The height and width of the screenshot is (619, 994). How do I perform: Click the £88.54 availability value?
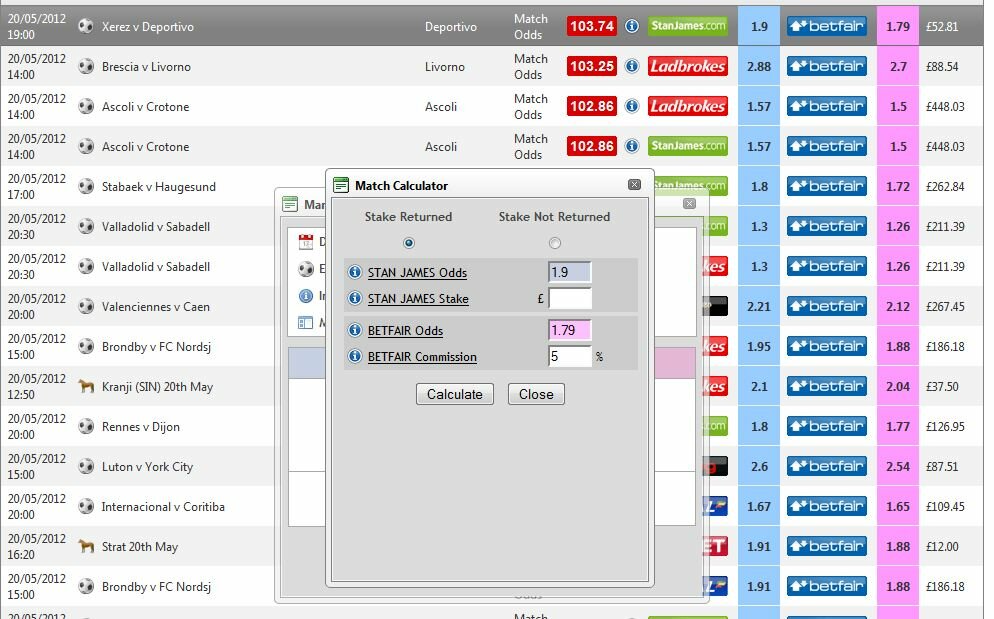click(942, 67)
